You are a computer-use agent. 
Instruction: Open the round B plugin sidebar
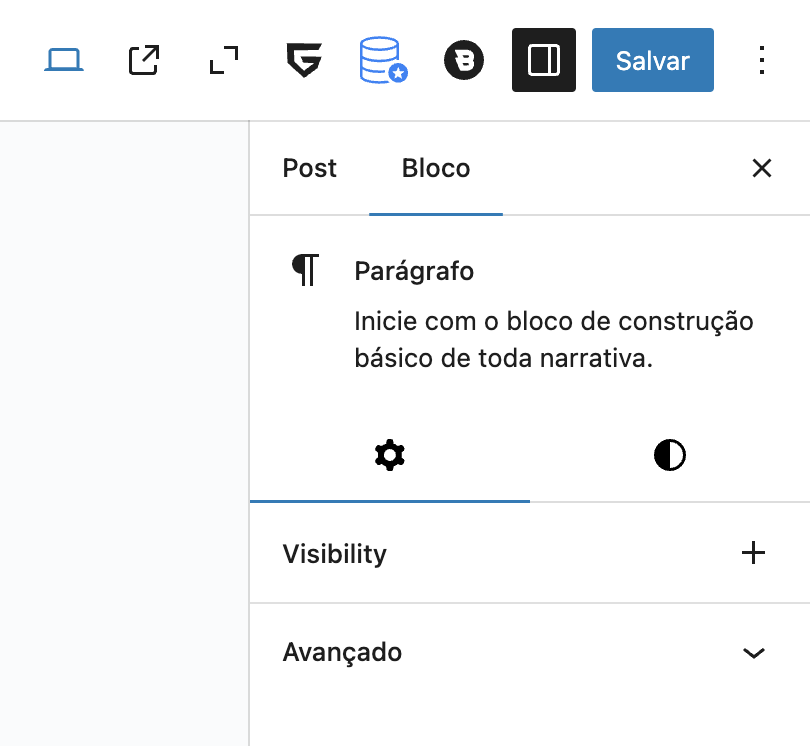click(464, 60)
